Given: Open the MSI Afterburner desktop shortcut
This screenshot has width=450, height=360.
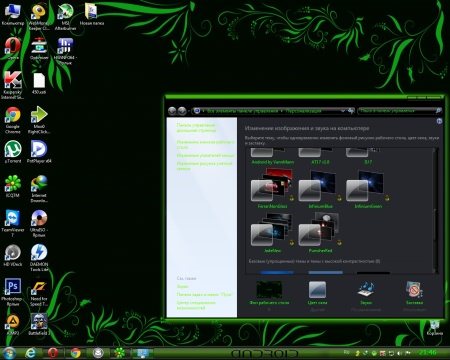Looking at the screenshot, I should click(65, 17).
